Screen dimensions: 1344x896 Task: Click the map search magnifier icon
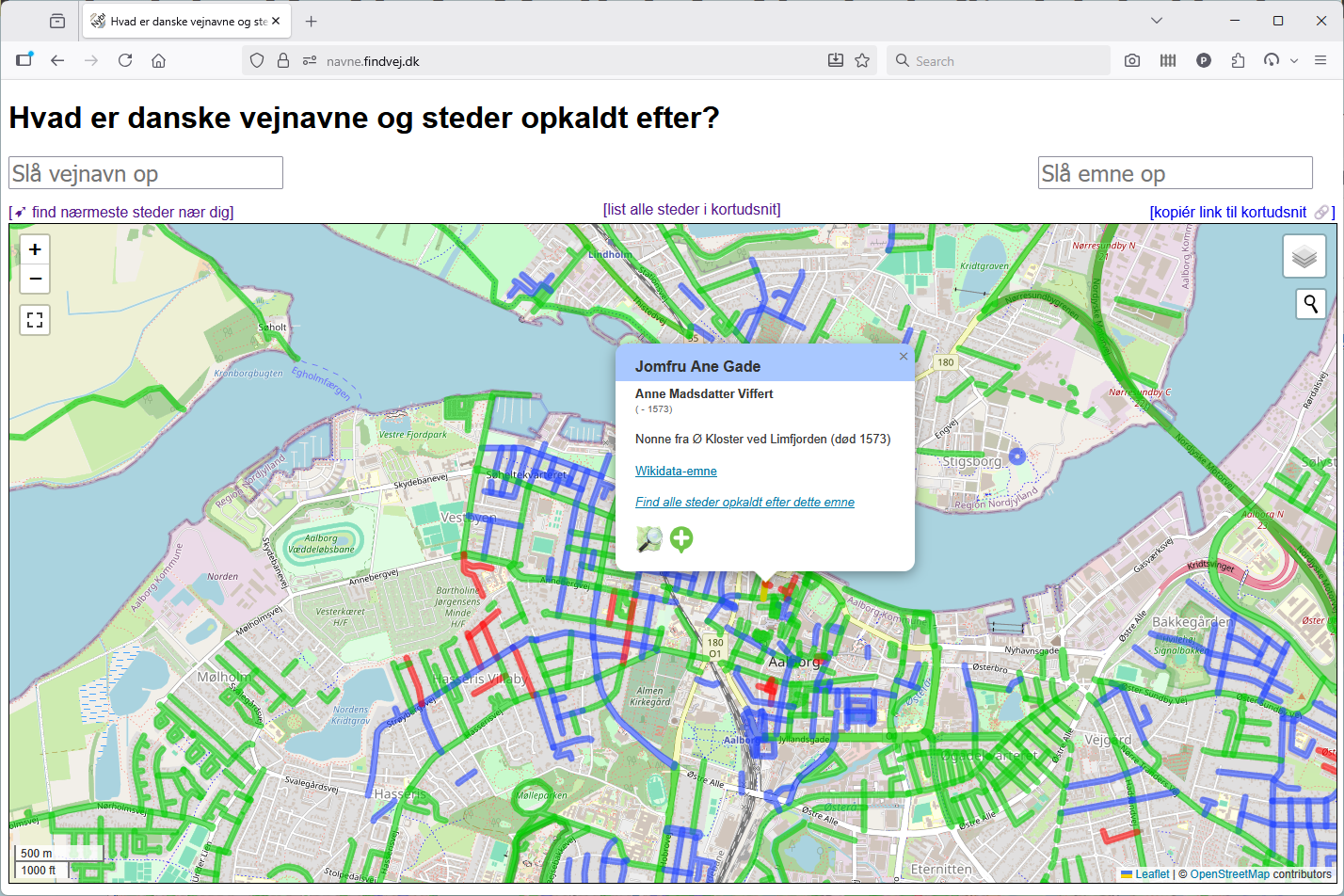tap(1310, 304)
